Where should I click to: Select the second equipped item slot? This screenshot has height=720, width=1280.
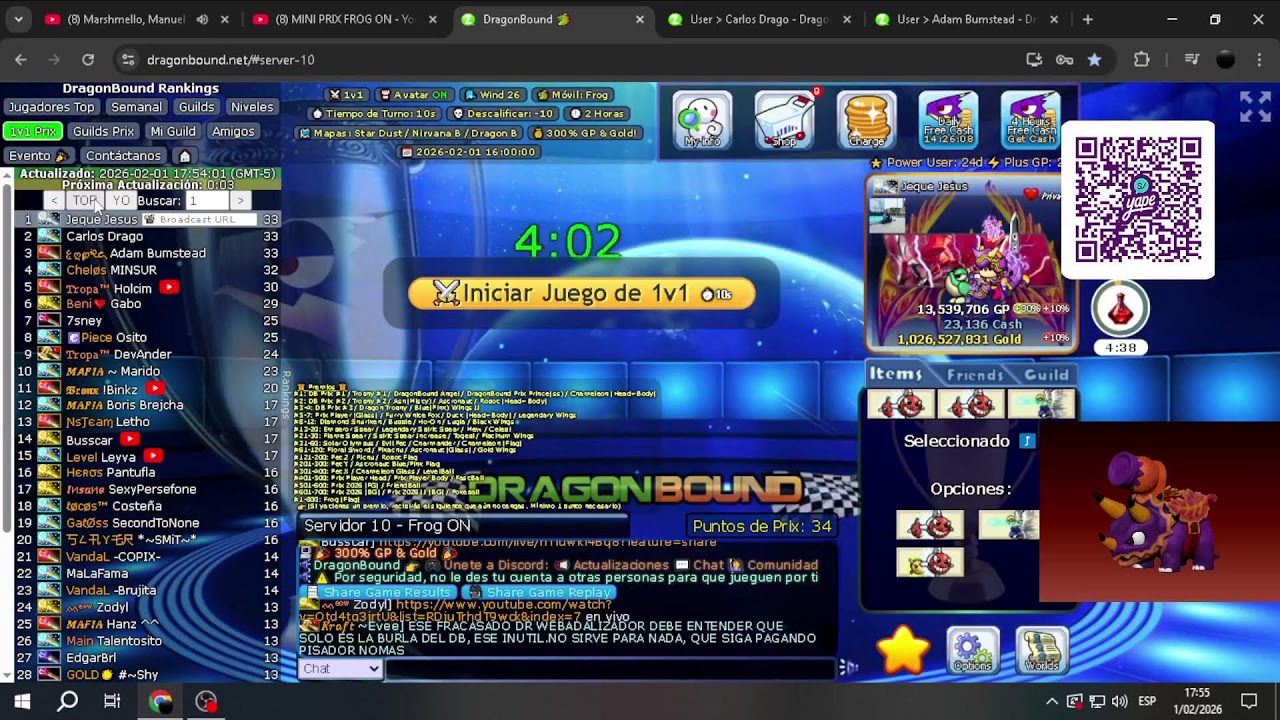click(971, 404)
